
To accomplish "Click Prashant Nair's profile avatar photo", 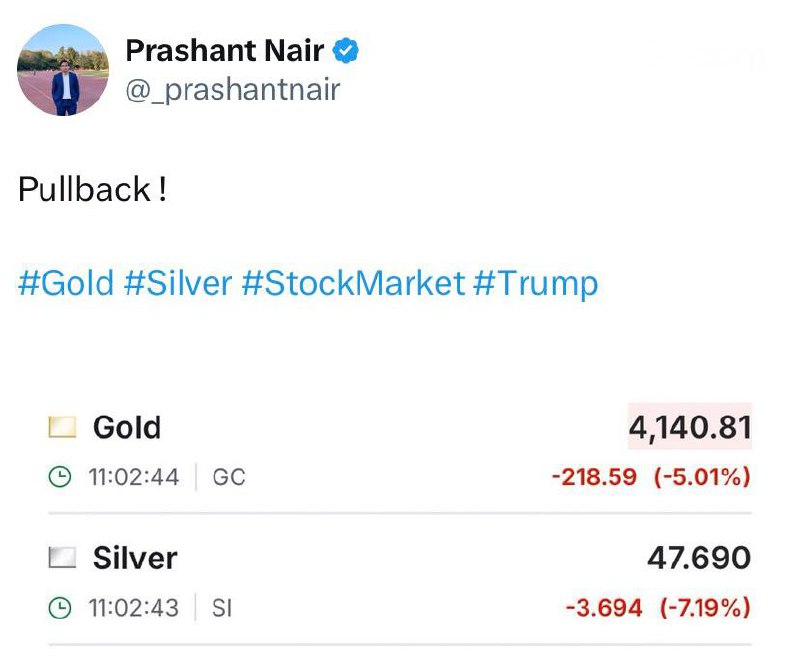I will 63,70.
